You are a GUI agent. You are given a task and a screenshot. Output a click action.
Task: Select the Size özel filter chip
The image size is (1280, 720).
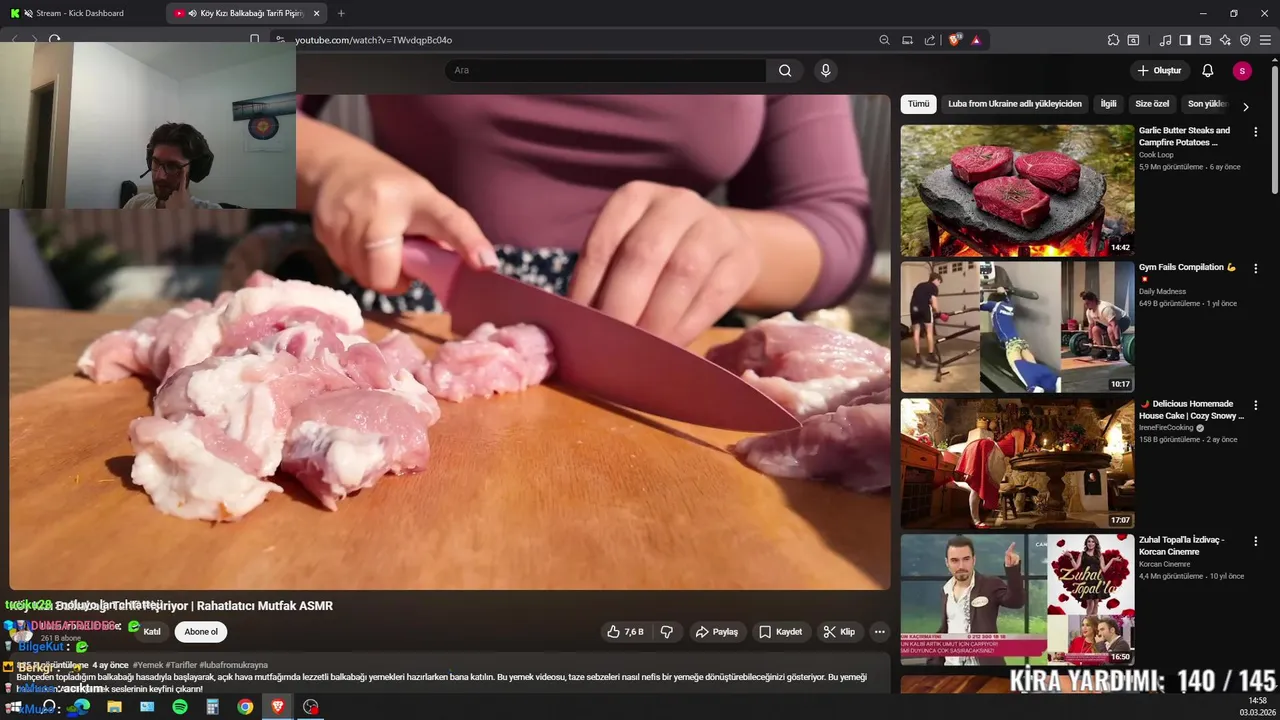1152,104
